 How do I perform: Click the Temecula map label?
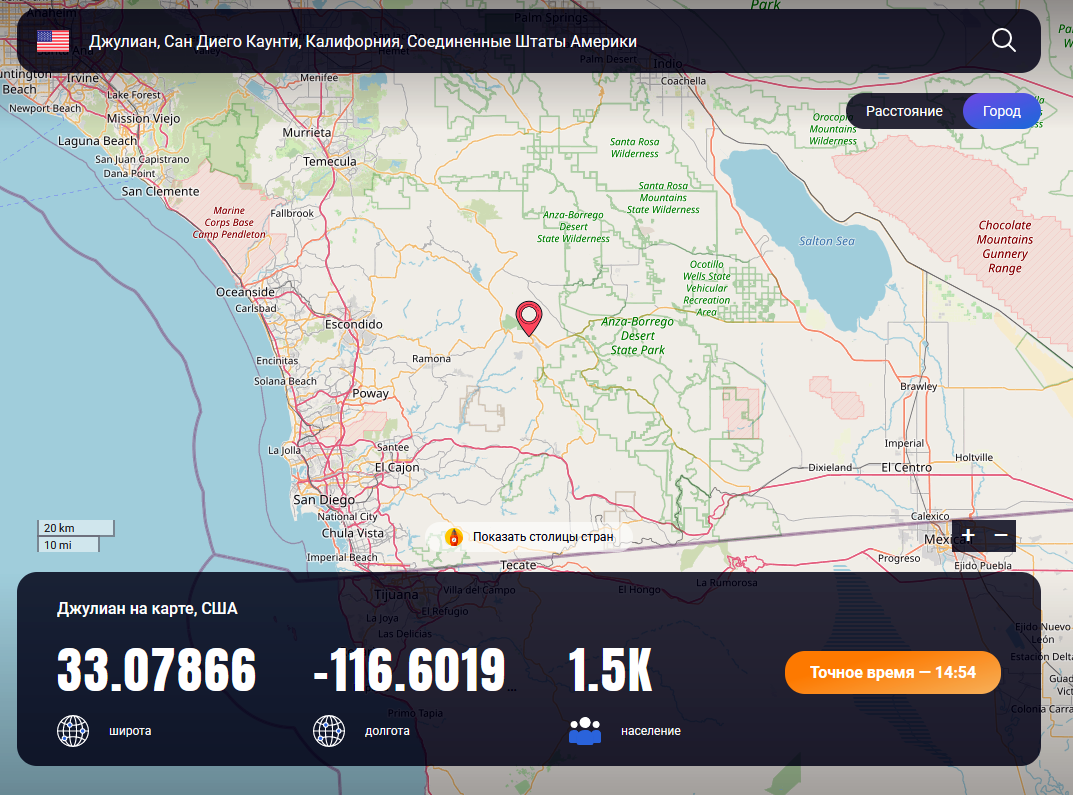tap(329, 161)
